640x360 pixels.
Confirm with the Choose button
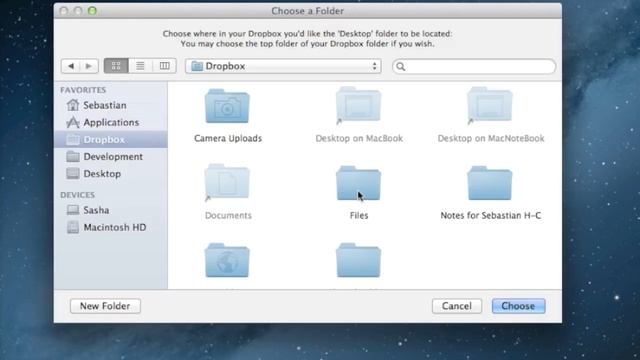pos(518,306)
